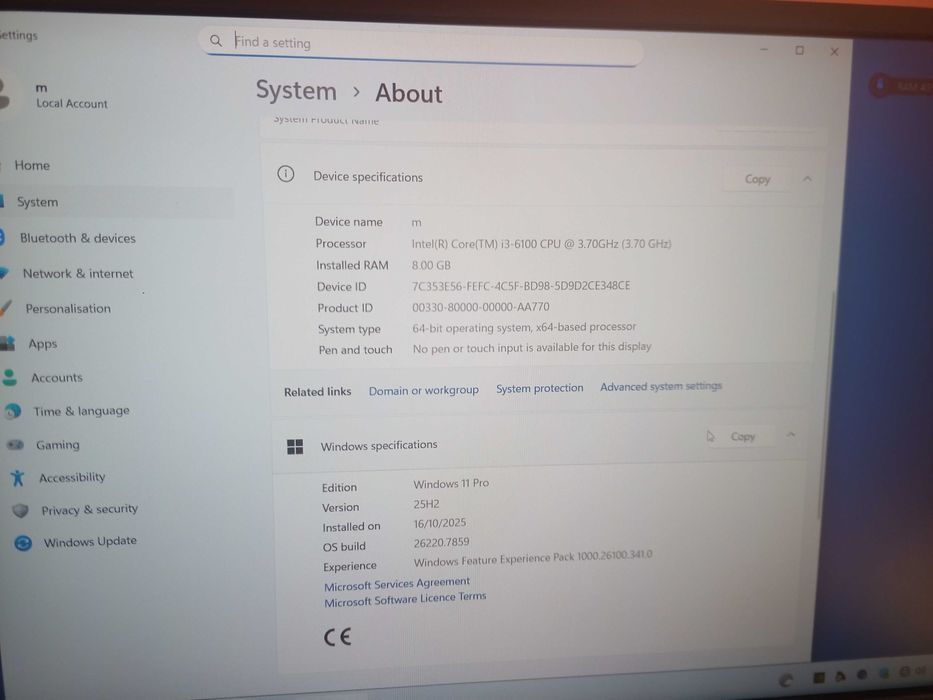Image resolution: width=933 pixels, height=700 pixels.
Task: Open Domain or workgroup link
Action: pyautogui.click(x=424, y=390)
